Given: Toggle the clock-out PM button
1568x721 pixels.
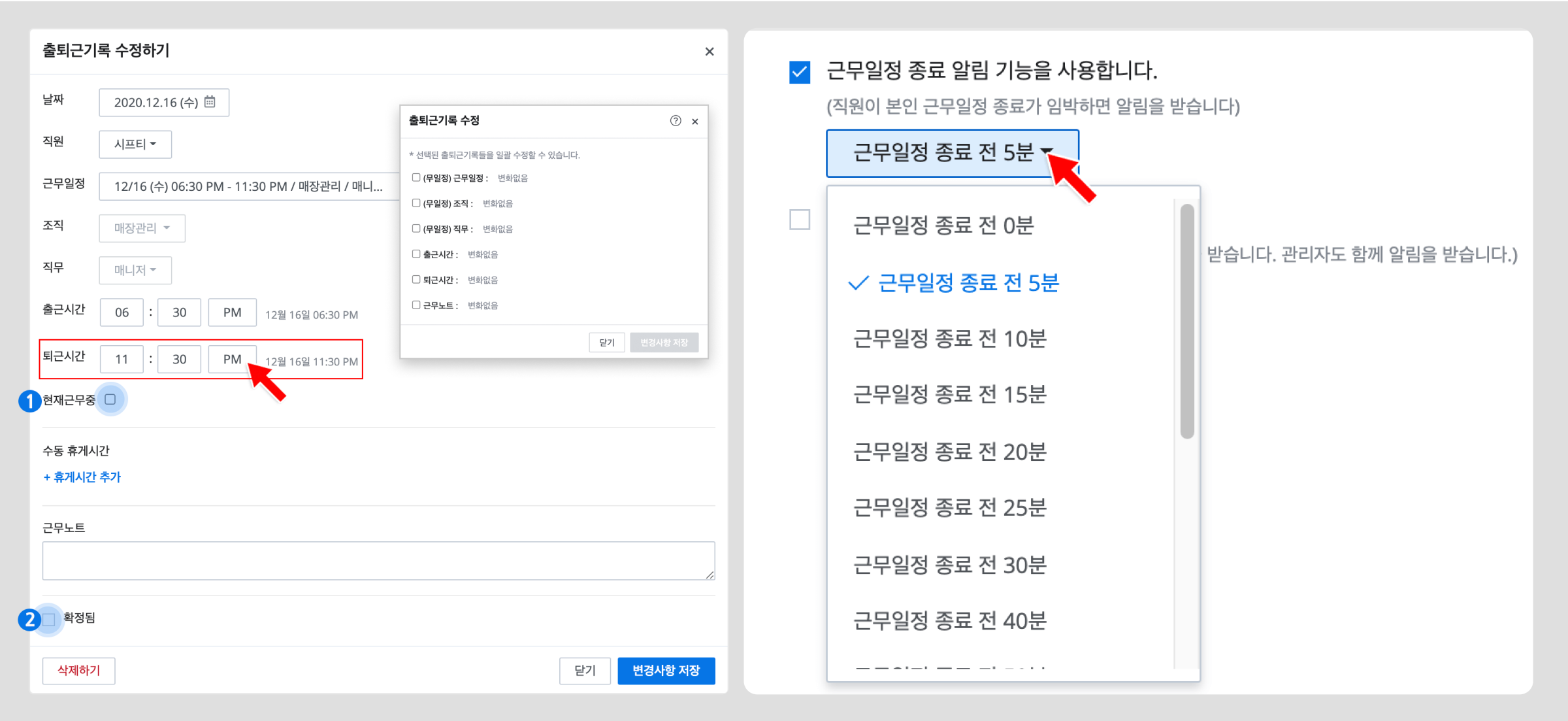Looking at the screenshot, I should point(232,359).
